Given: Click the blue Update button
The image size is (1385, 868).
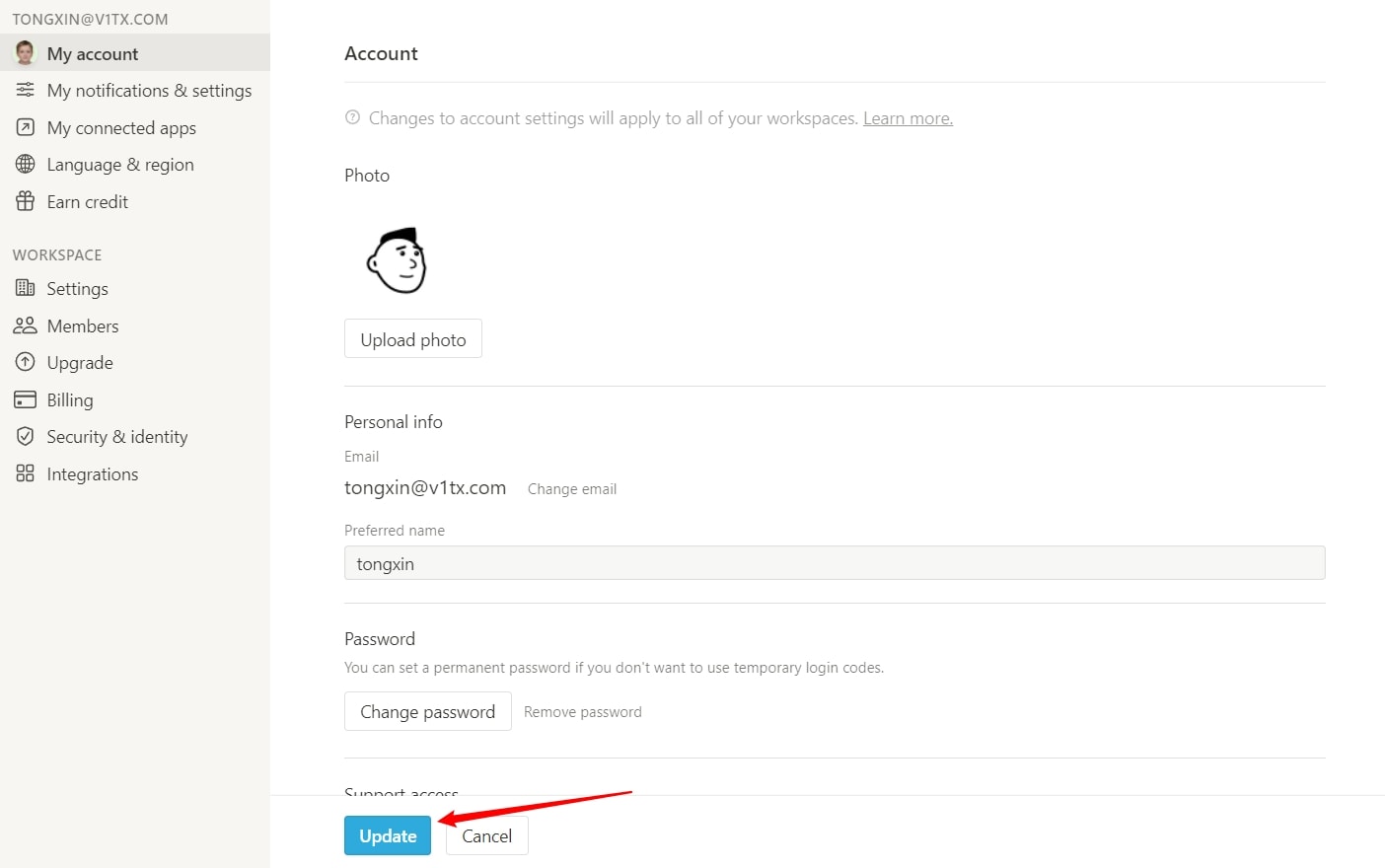Looking at the screenshot, I should [388, 835].
